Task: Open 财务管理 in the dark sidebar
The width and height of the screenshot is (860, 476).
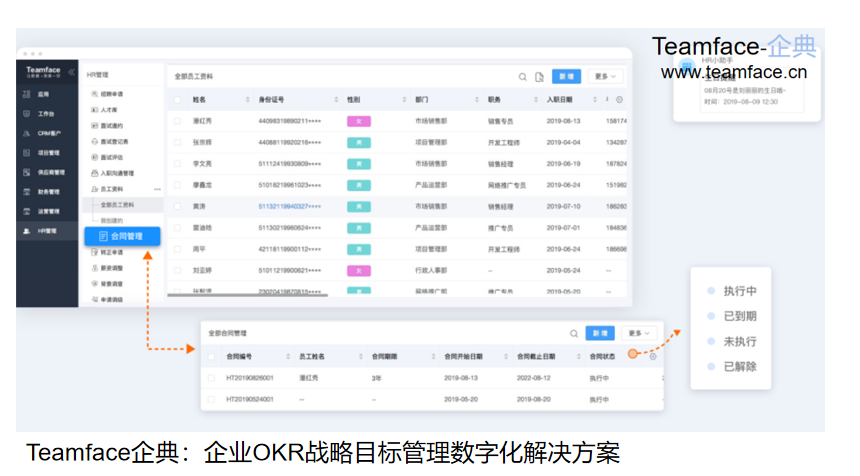Action: [x=47, y=192]
